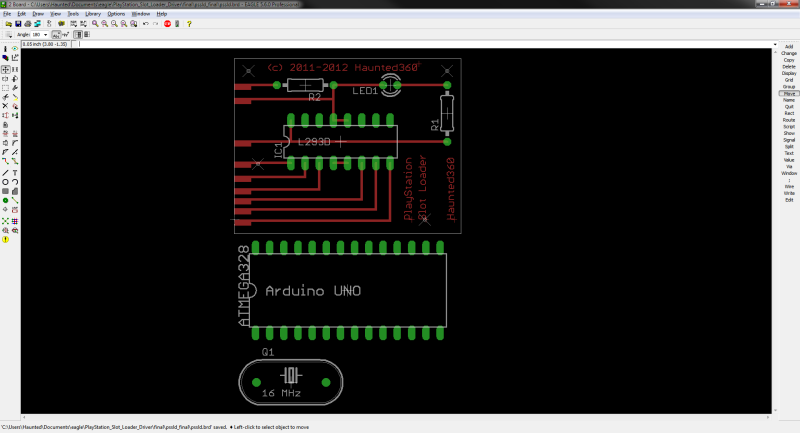The height and width of the screenshot is (433, 800).
Task: Select the Move tool in left palette
Action: (6, 69)
